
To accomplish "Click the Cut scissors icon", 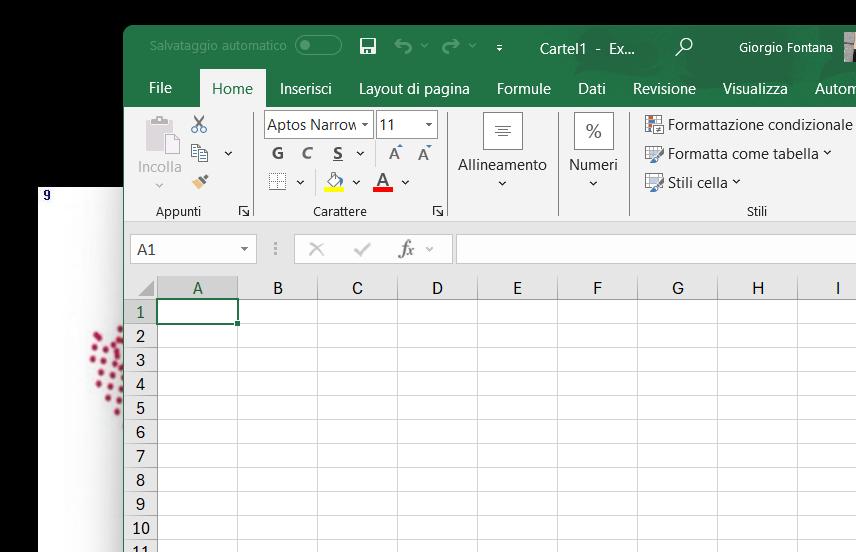I will click(199, 124).
